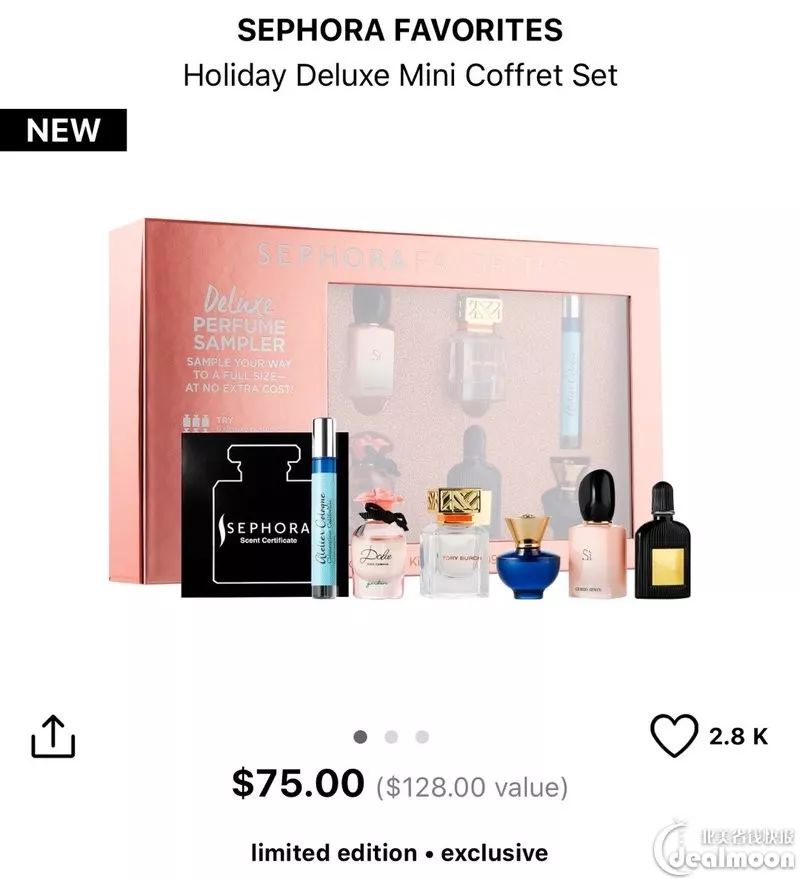Viewport: 800px width, 879px height.
Task: Tap the Tom Ford black perfume bottle
Action: click(x=662, y=540)
